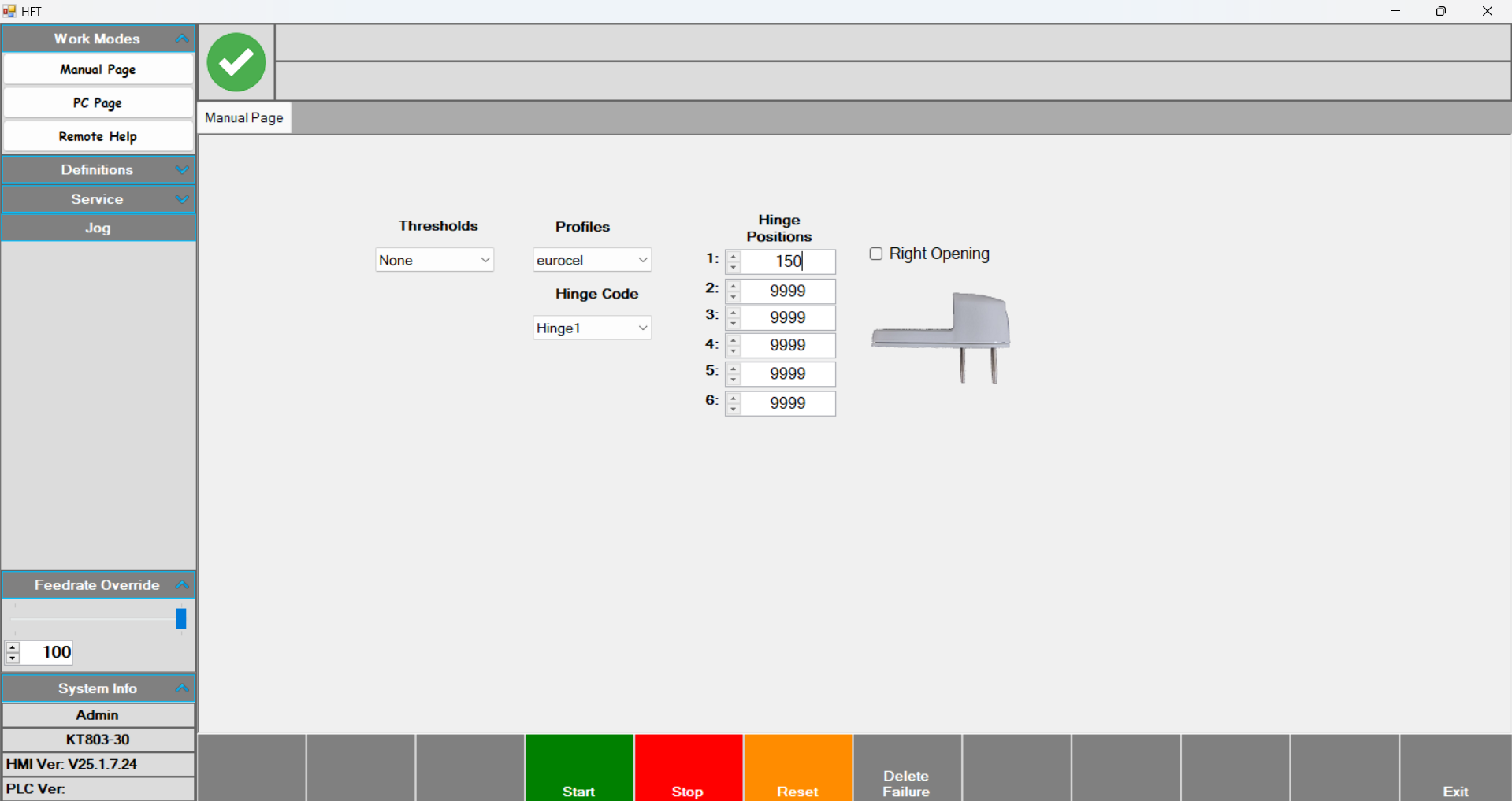Click the HFT app icon in title bar

pos(9,11)
